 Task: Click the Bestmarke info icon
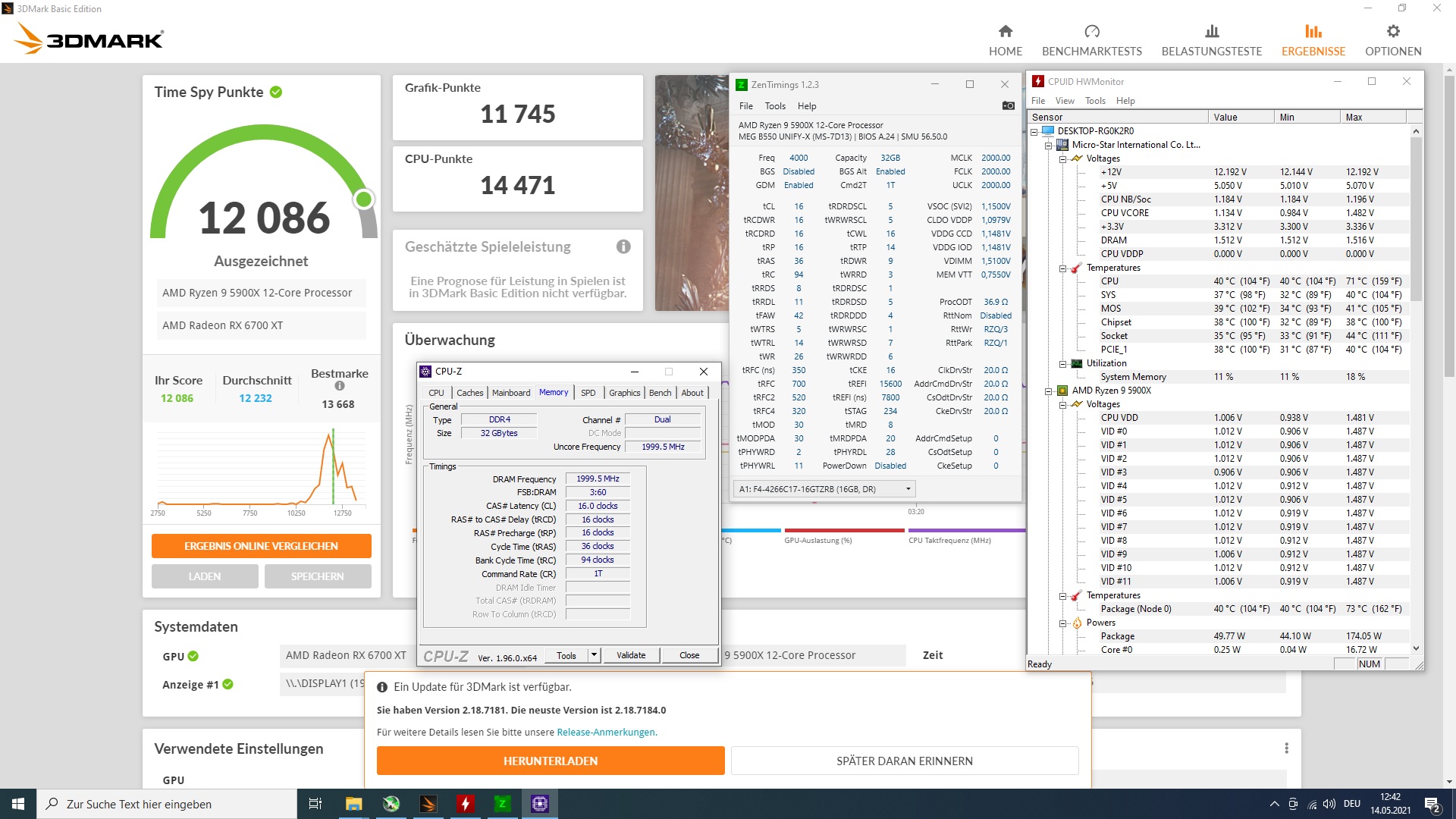point(339,386)
